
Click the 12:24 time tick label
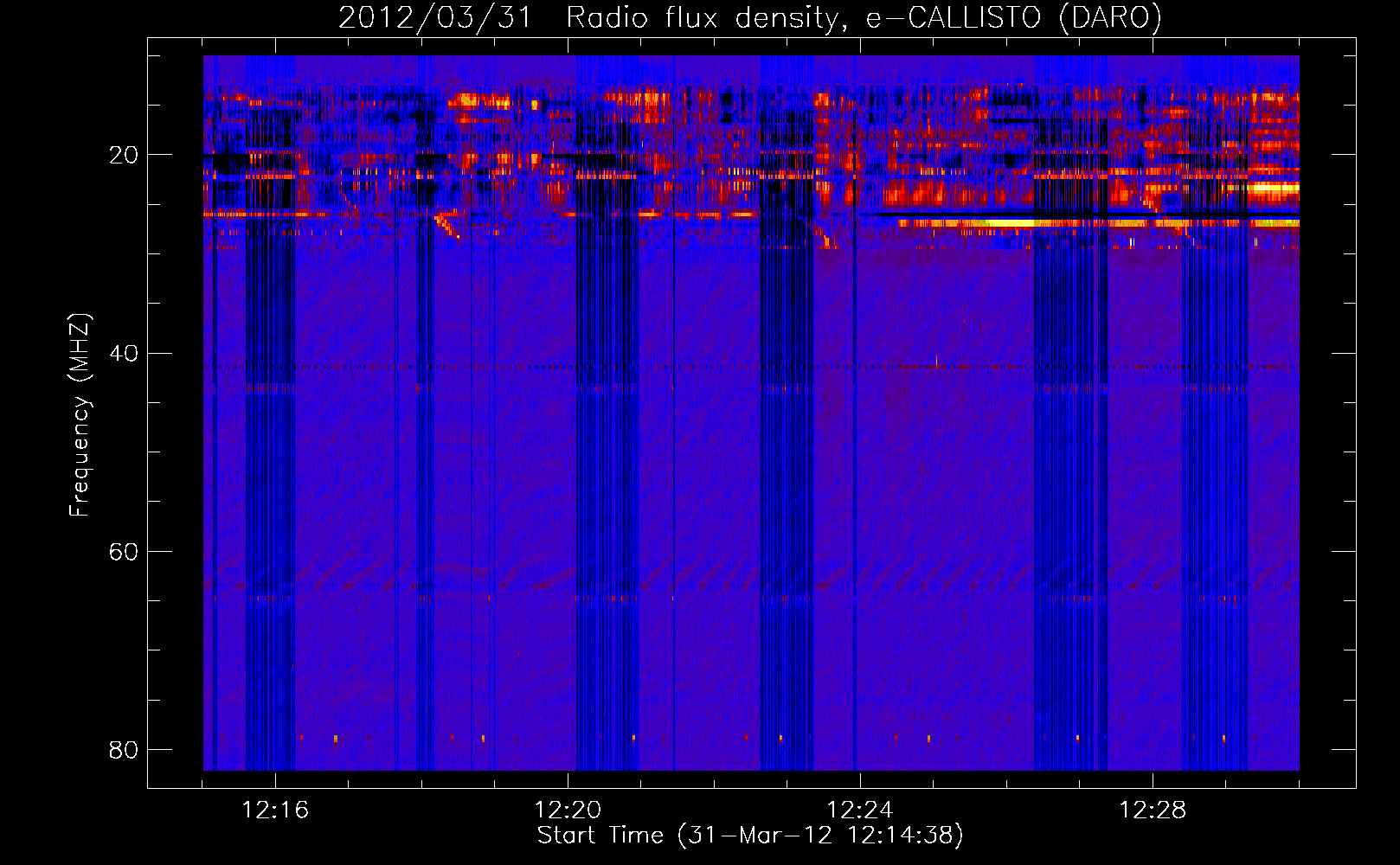tap(860, 811)
